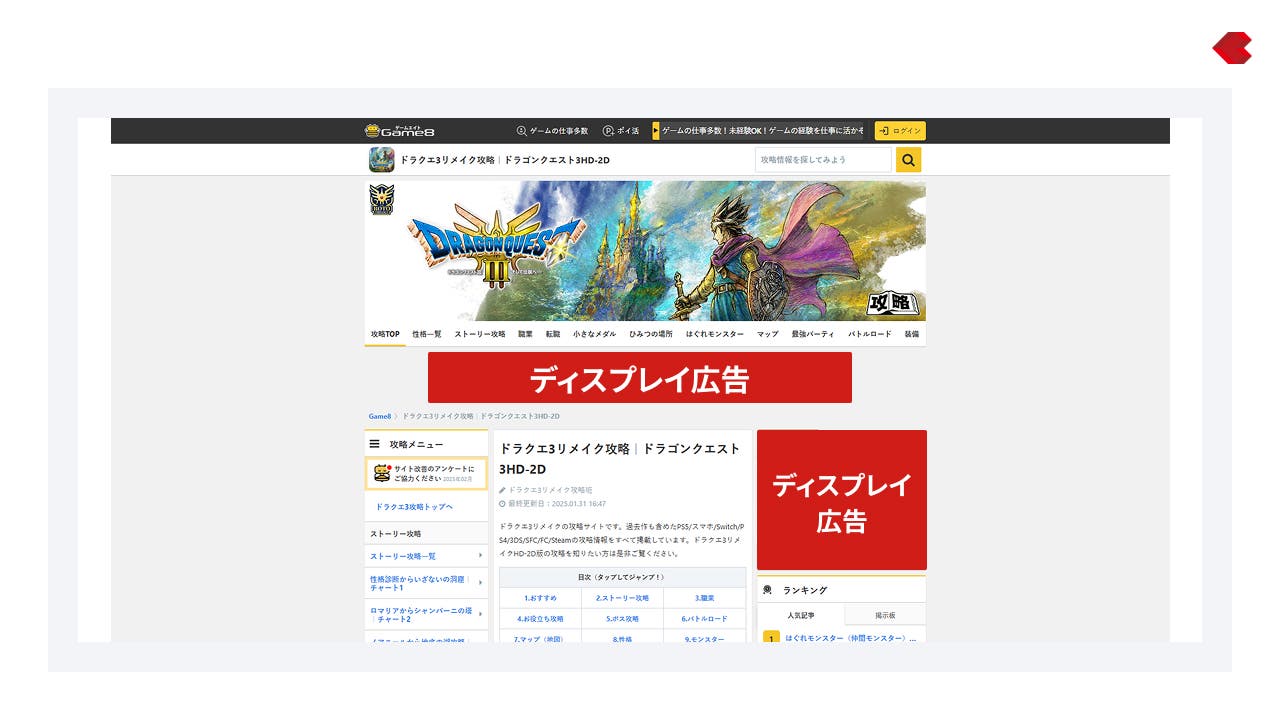Open the 性格一覧 tab
The width and height of the screenshot is (1280, 720).
point(427,334)
